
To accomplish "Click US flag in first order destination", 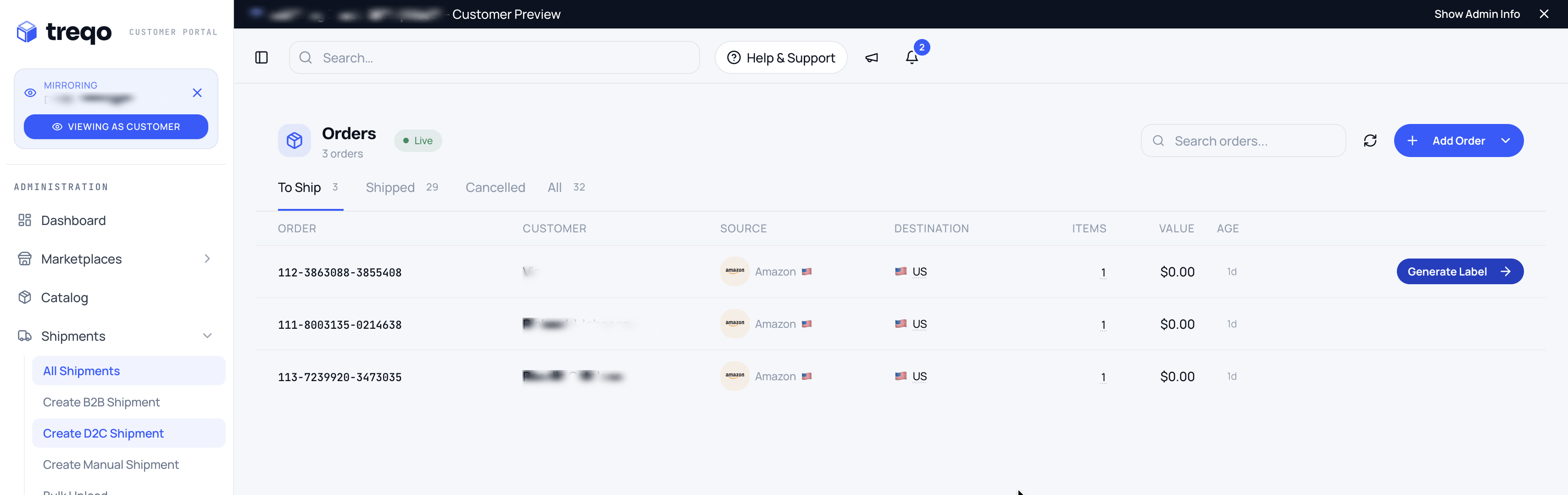I will pos(901,271).
